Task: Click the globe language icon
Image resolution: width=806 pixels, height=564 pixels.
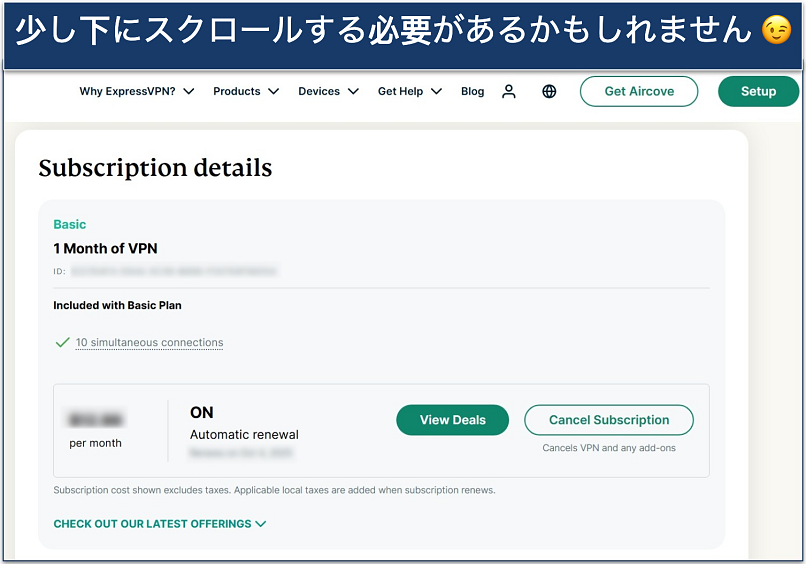Action: tap(549, 91)
